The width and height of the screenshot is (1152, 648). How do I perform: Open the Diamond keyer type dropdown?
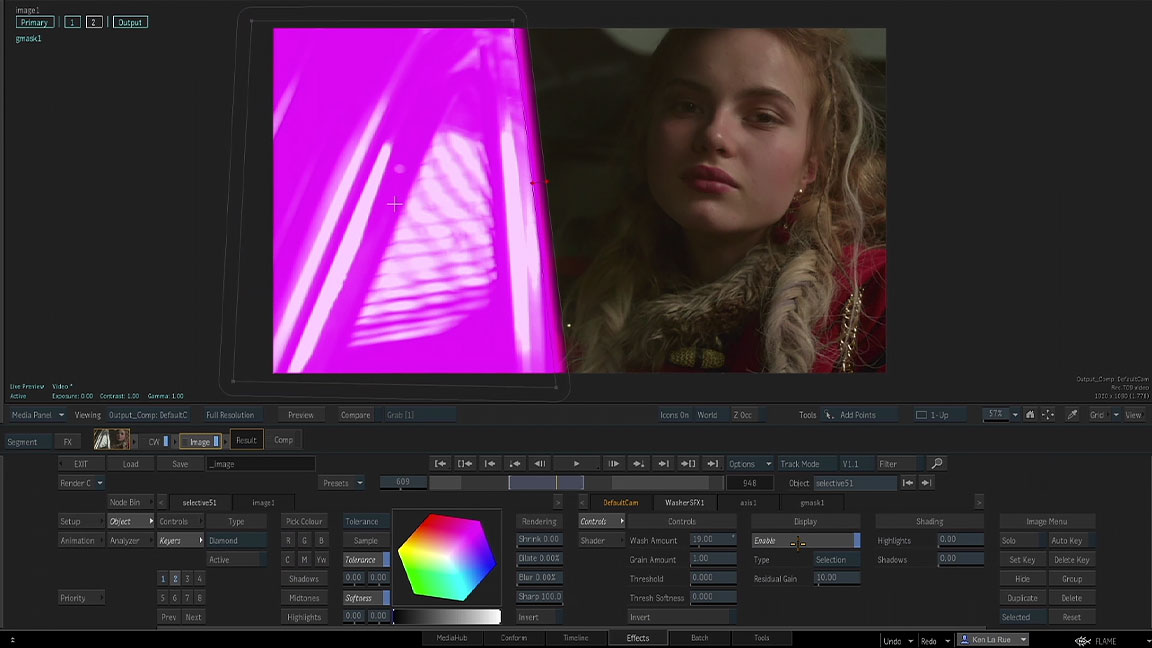pos(236,541)
